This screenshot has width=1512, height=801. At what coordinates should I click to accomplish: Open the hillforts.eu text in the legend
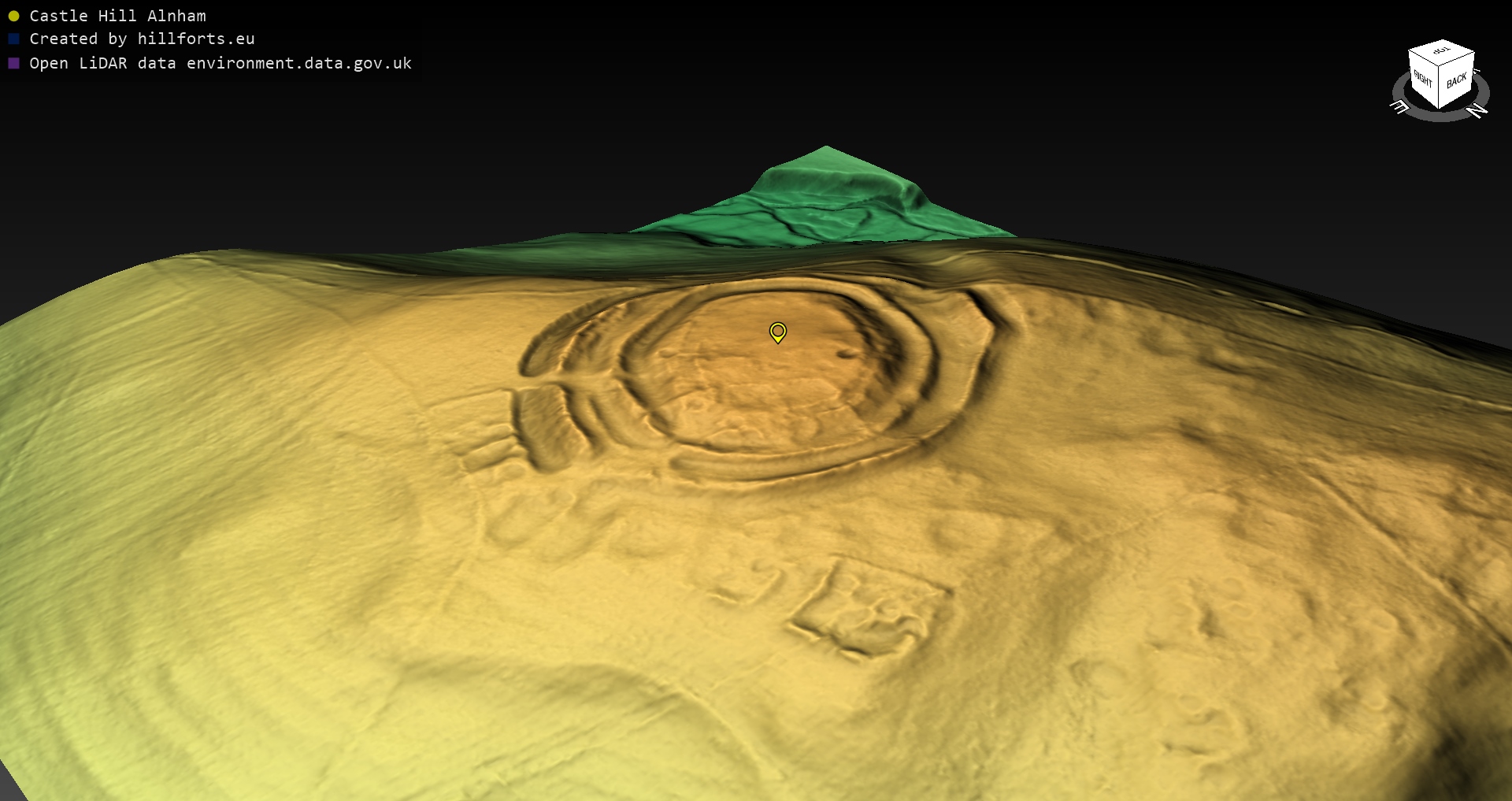point(195,39)
